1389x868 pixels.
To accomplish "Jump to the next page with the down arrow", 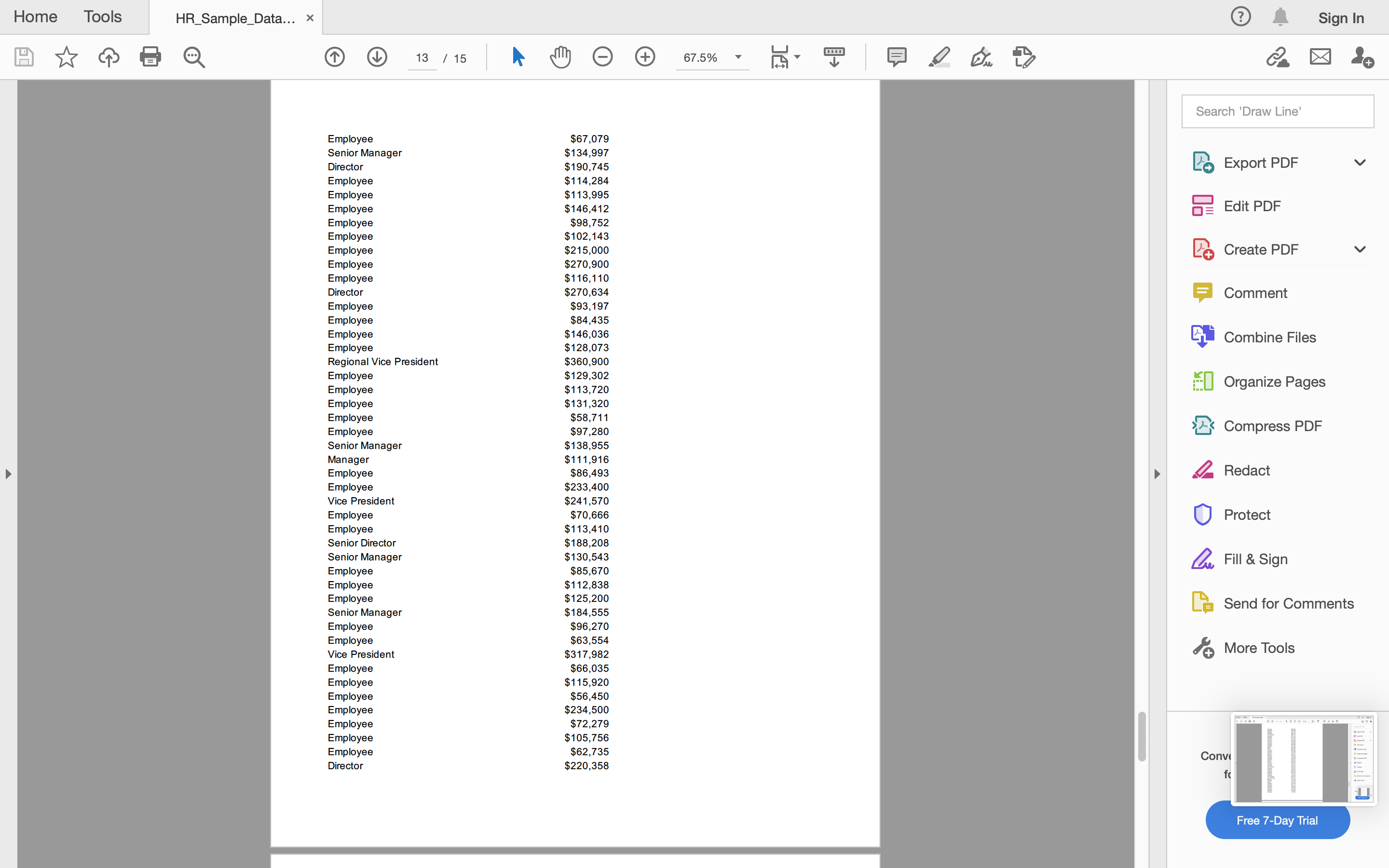I will point(377,57).
